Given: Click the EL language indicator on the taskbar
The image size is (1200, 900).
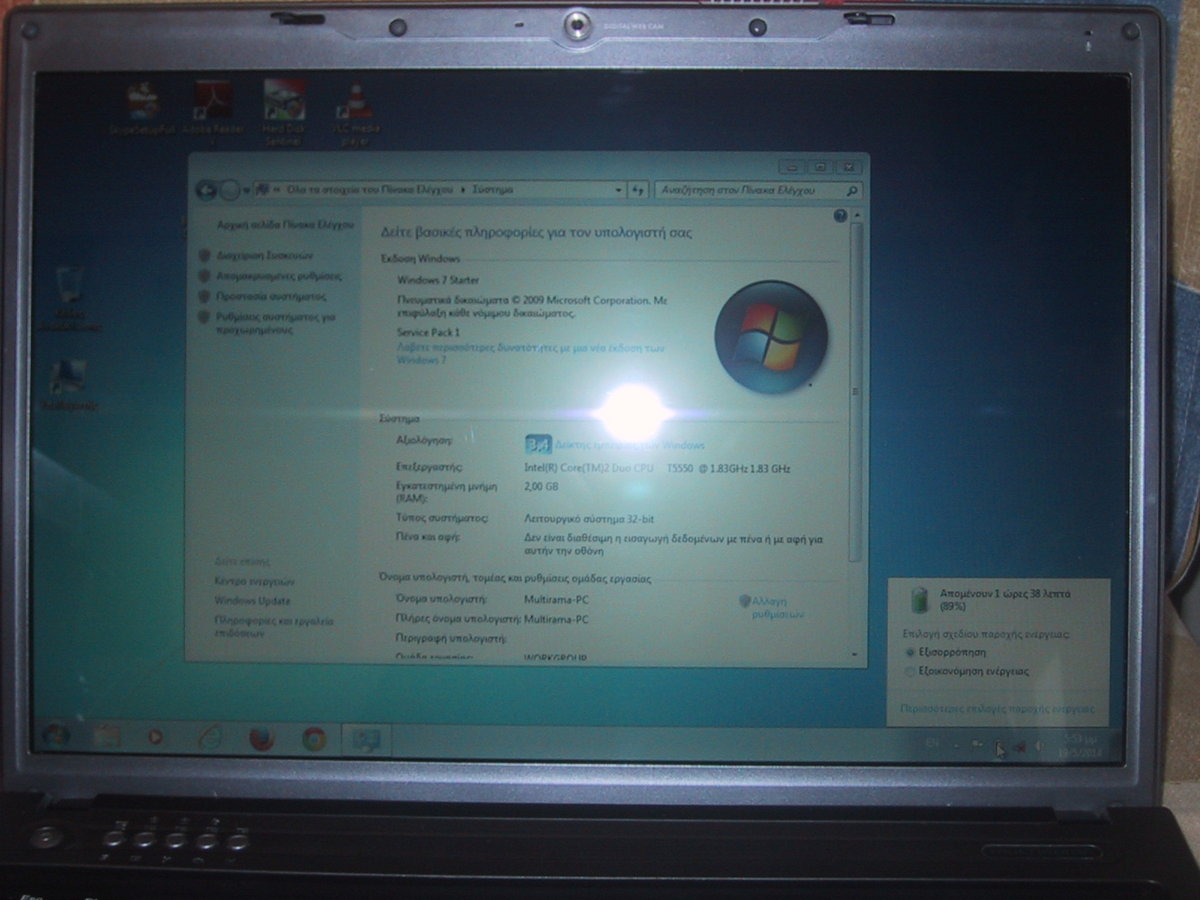Looking at the screenshot, I should [932, 743].
